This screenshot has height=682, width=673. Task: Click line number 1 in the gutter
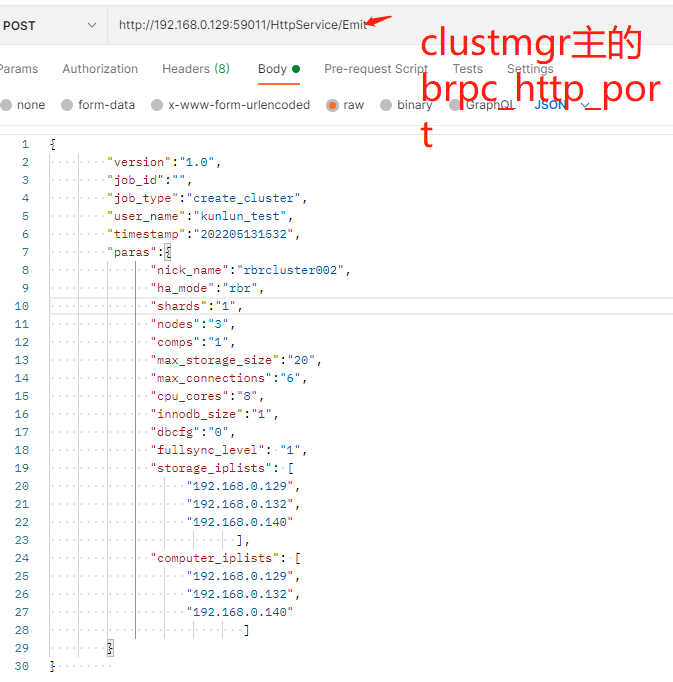tap(25, 144)
